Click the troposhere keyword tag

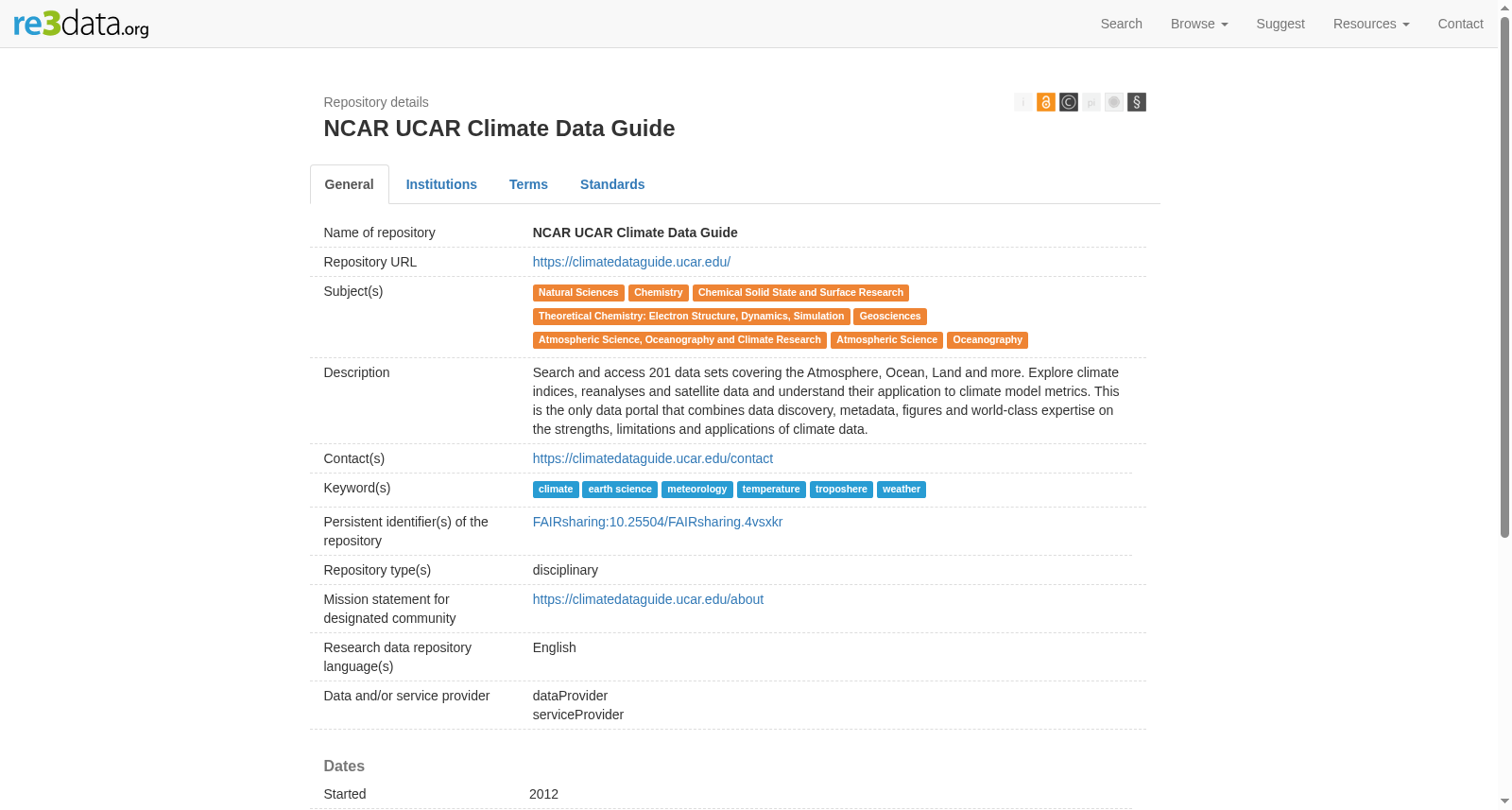841,490
